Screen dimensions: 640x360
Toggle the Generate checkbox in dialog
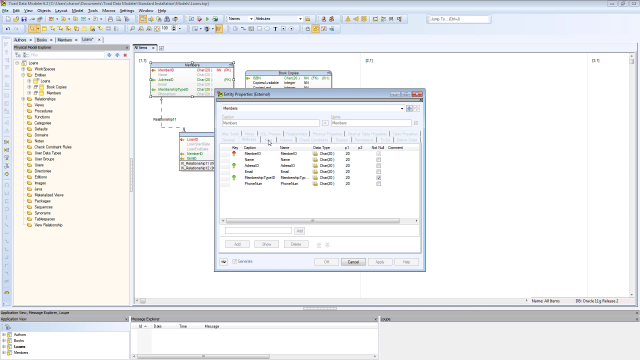click(x=235, y=261)
